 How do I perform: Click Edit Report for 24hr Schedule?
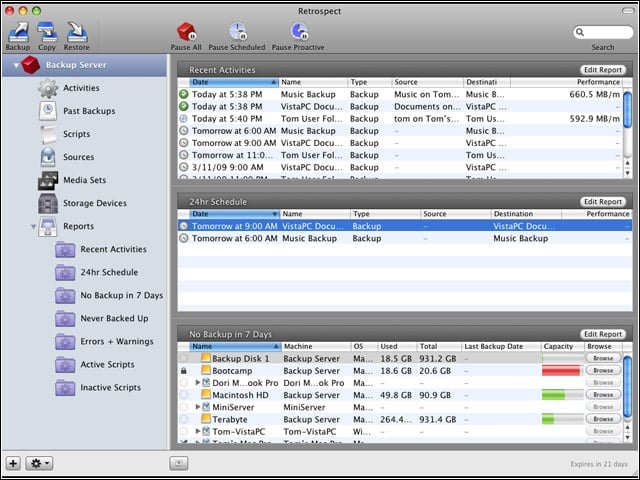click(x=602, y=202)
